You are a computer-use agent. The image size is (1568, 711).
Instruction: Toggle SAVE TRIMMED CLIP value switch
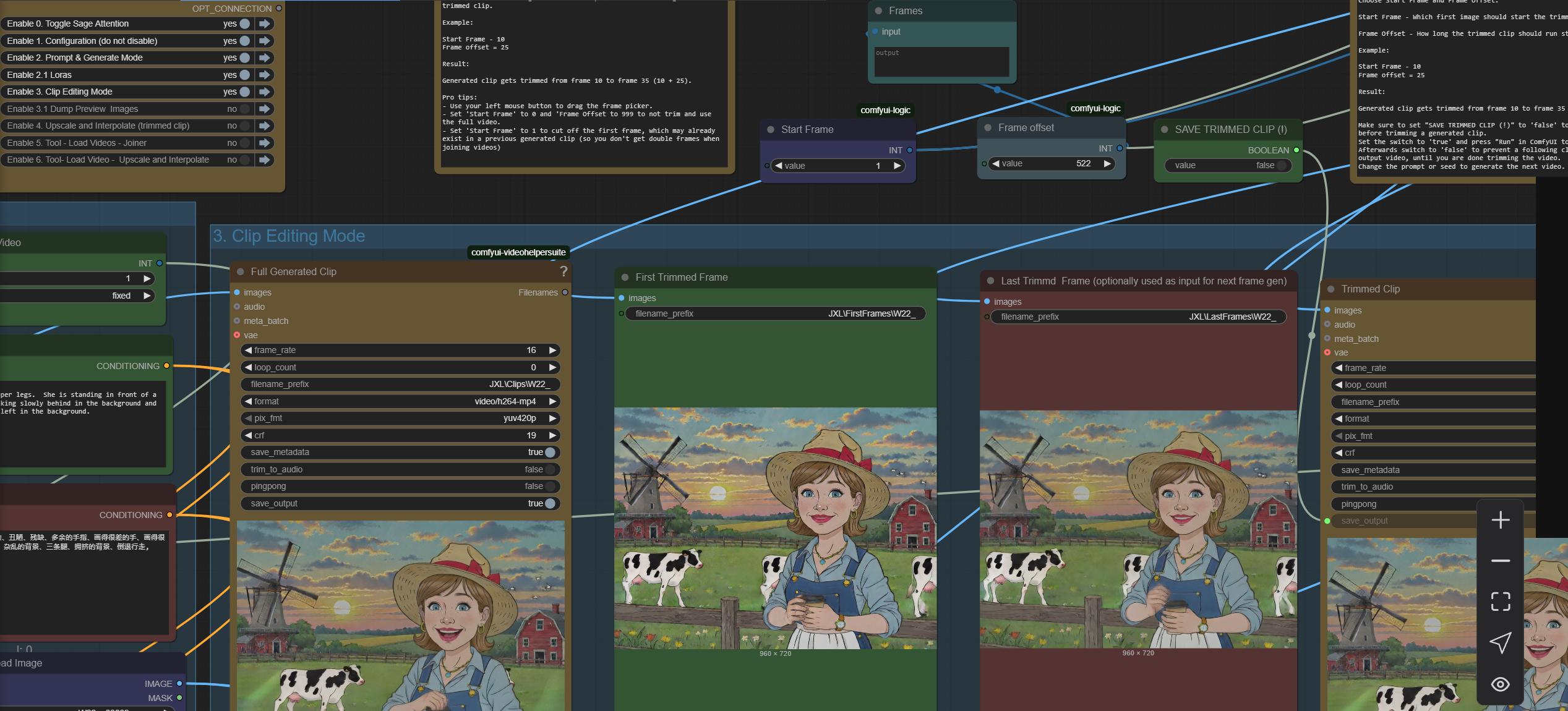click(1282, 165)
